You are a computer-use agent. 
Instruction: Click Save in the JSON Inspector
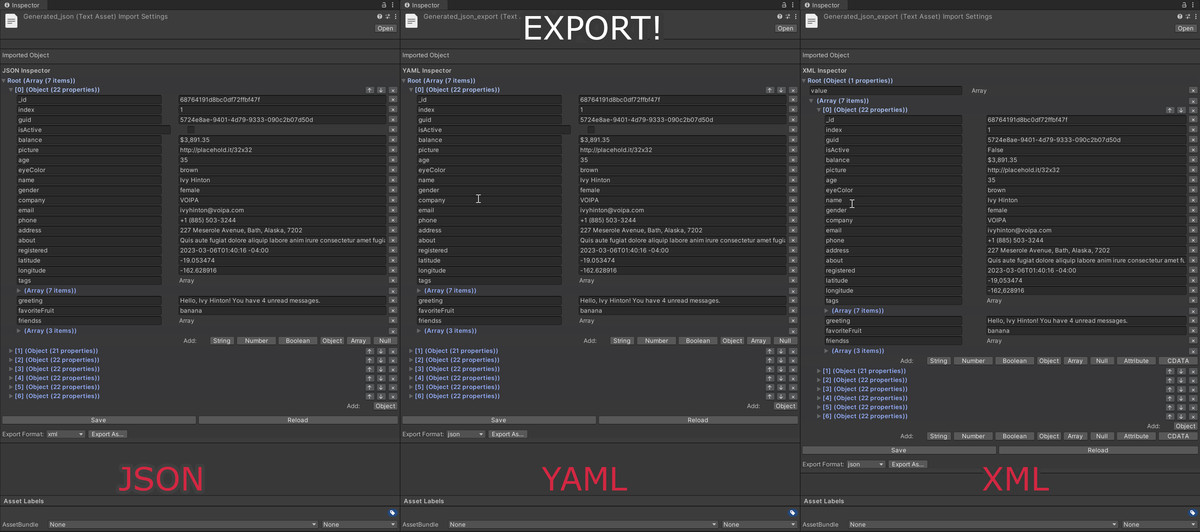pos(99,420)
